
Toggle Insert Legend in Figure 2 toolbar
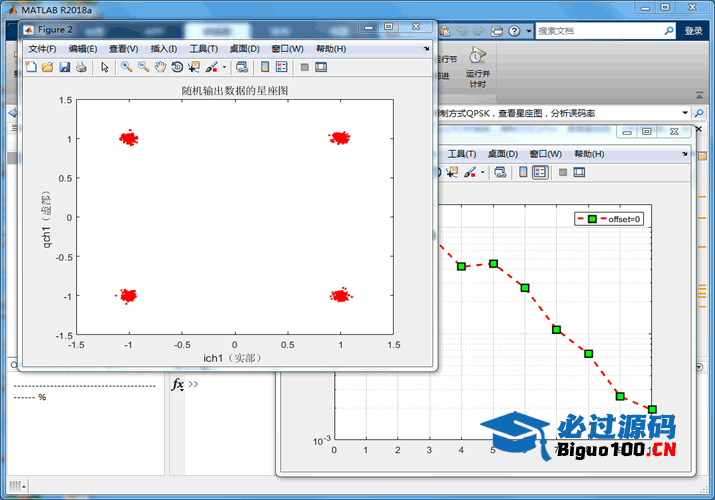point(282,67)
